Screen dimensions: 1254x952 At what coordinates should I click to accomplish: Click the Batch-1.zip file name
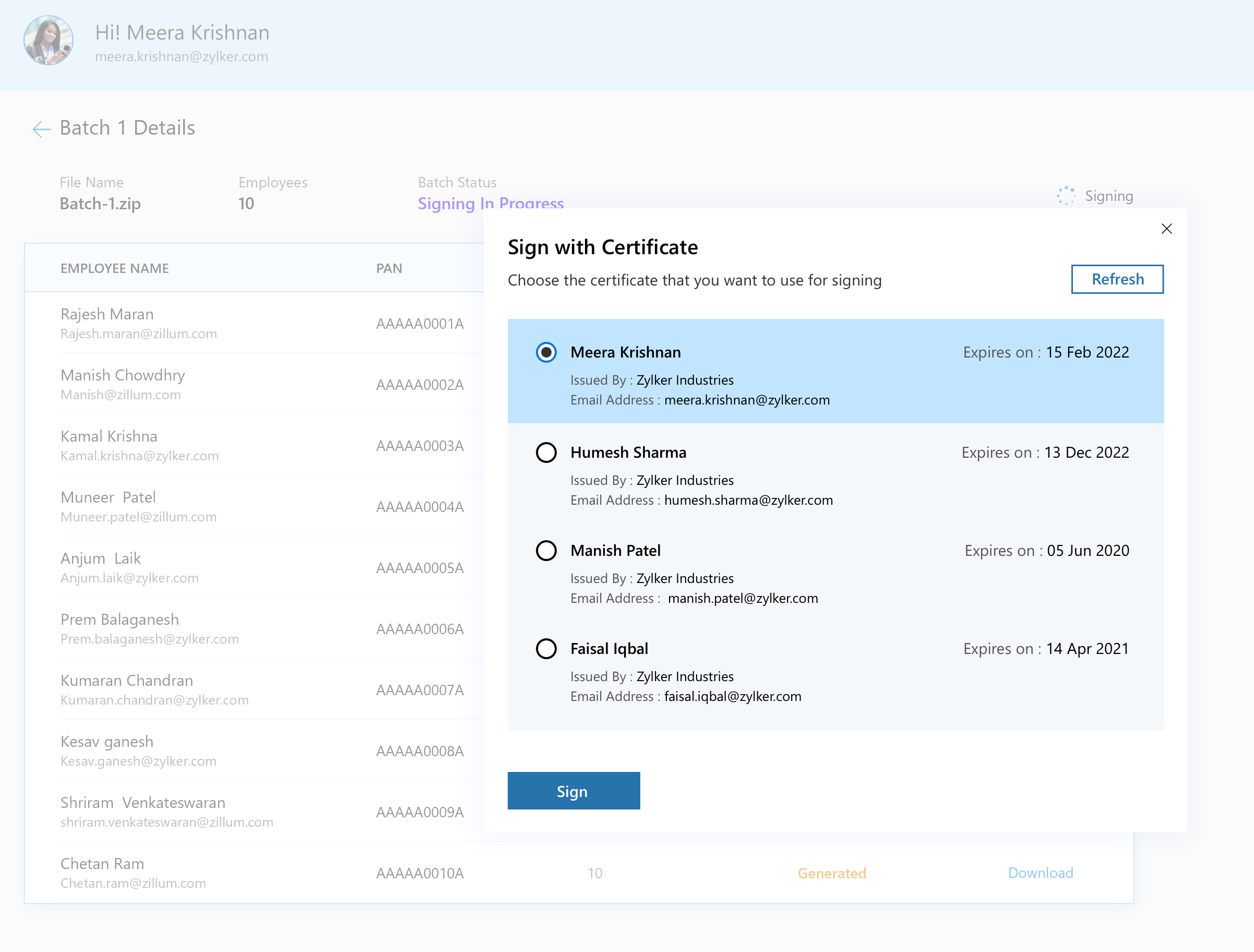pyautogui.click(x=100, y=204)
